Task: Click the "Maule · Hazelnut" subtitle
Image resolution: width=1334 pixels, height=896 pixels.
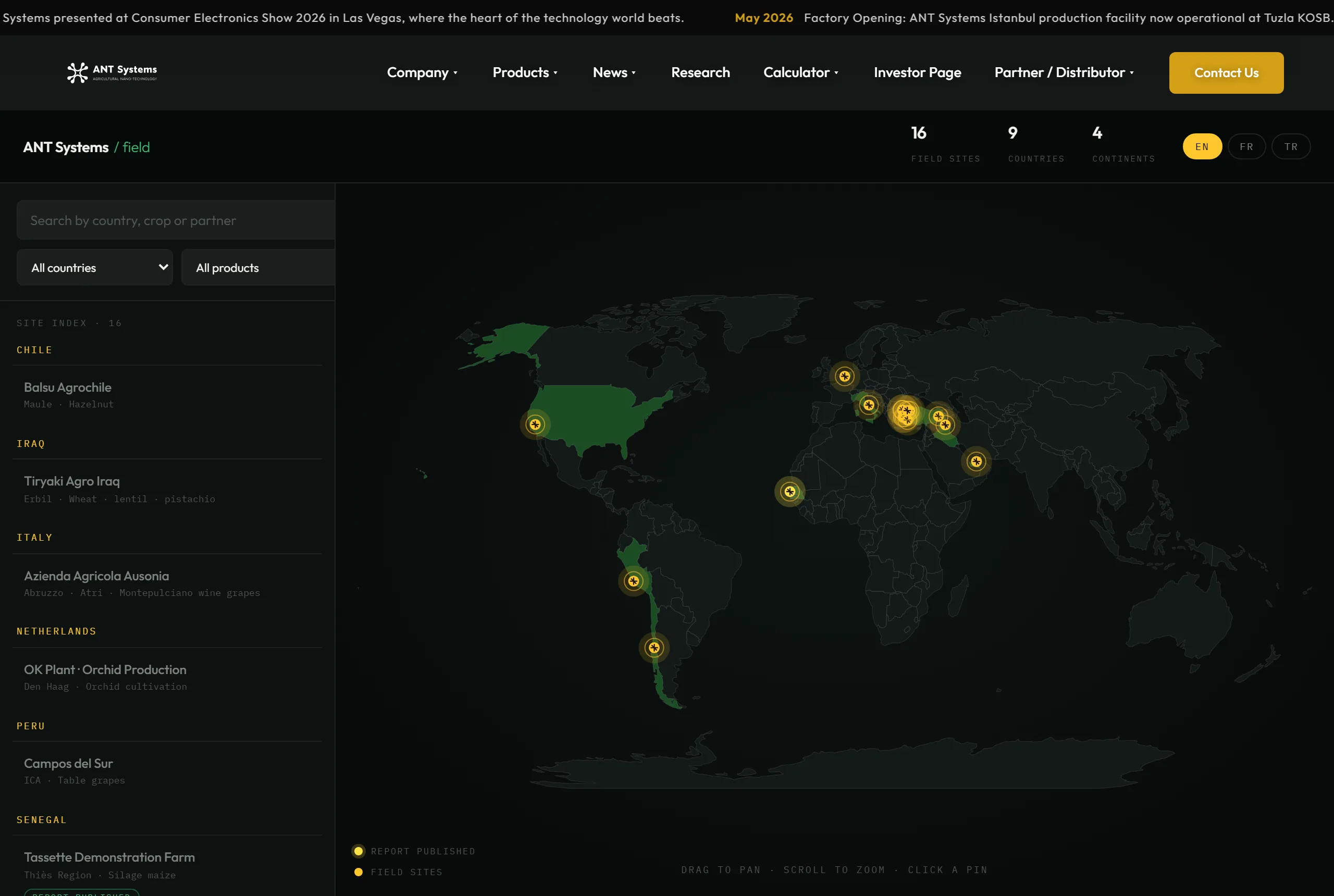Action: 69,404
